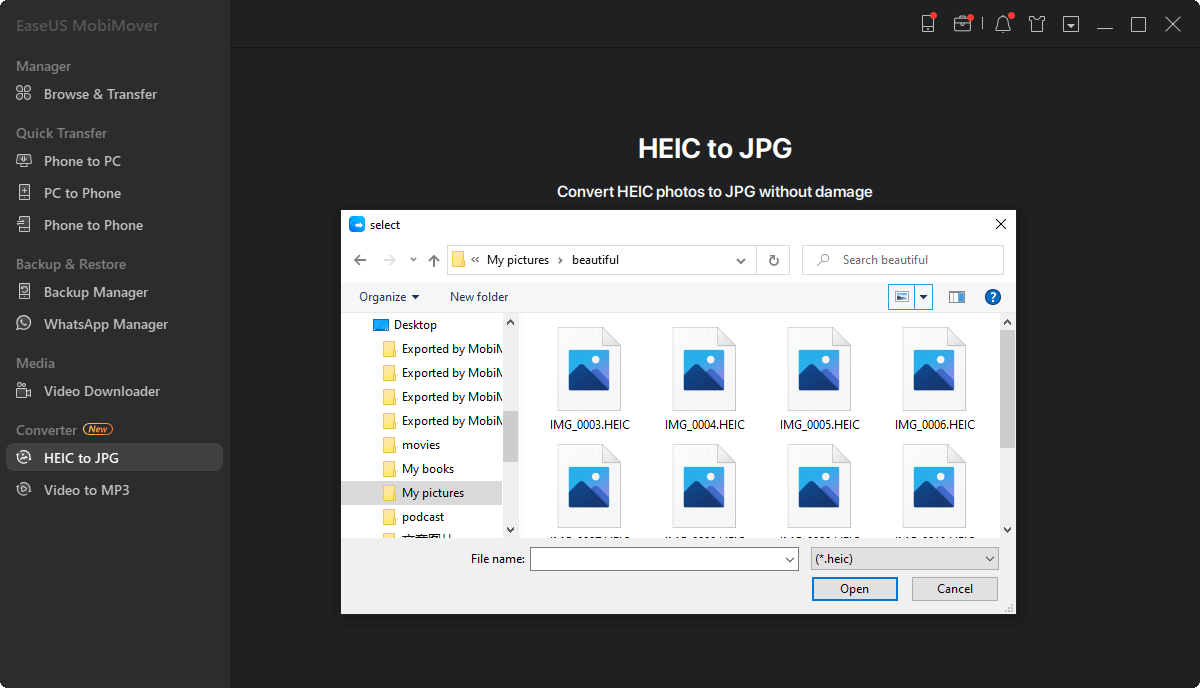Open Backup Manager
The image size is (1200, 688).
[x=96, y=292]
